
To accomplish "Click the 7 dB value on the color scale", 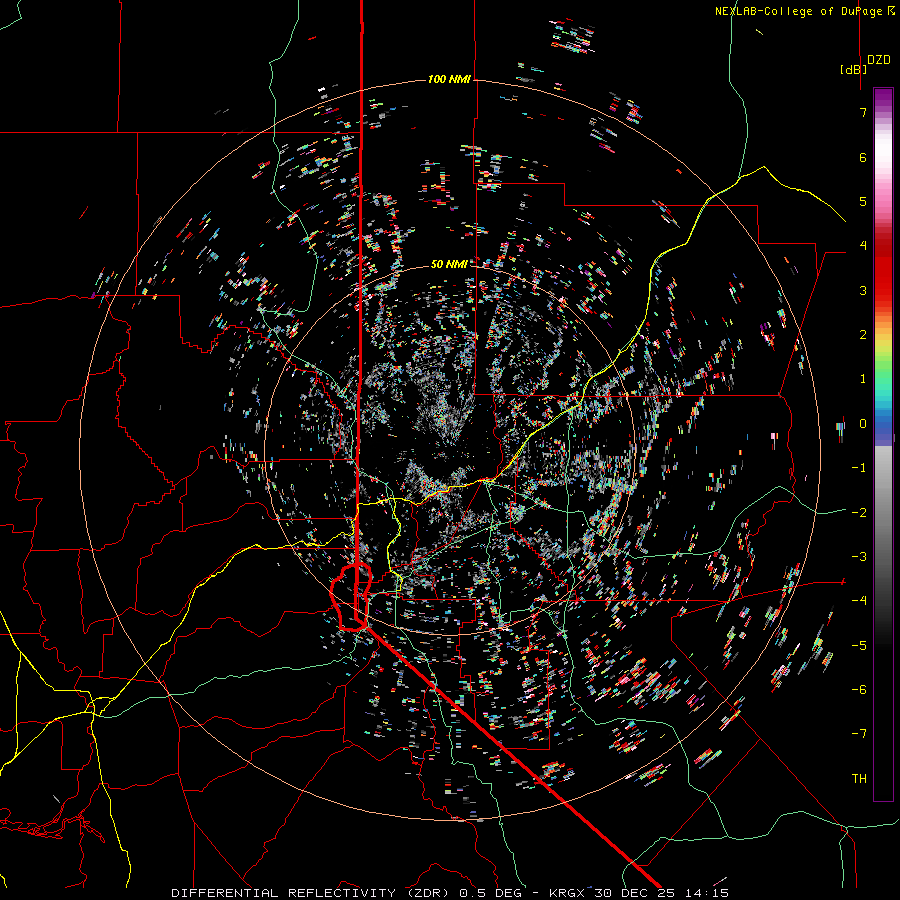I will click(863, 112).
